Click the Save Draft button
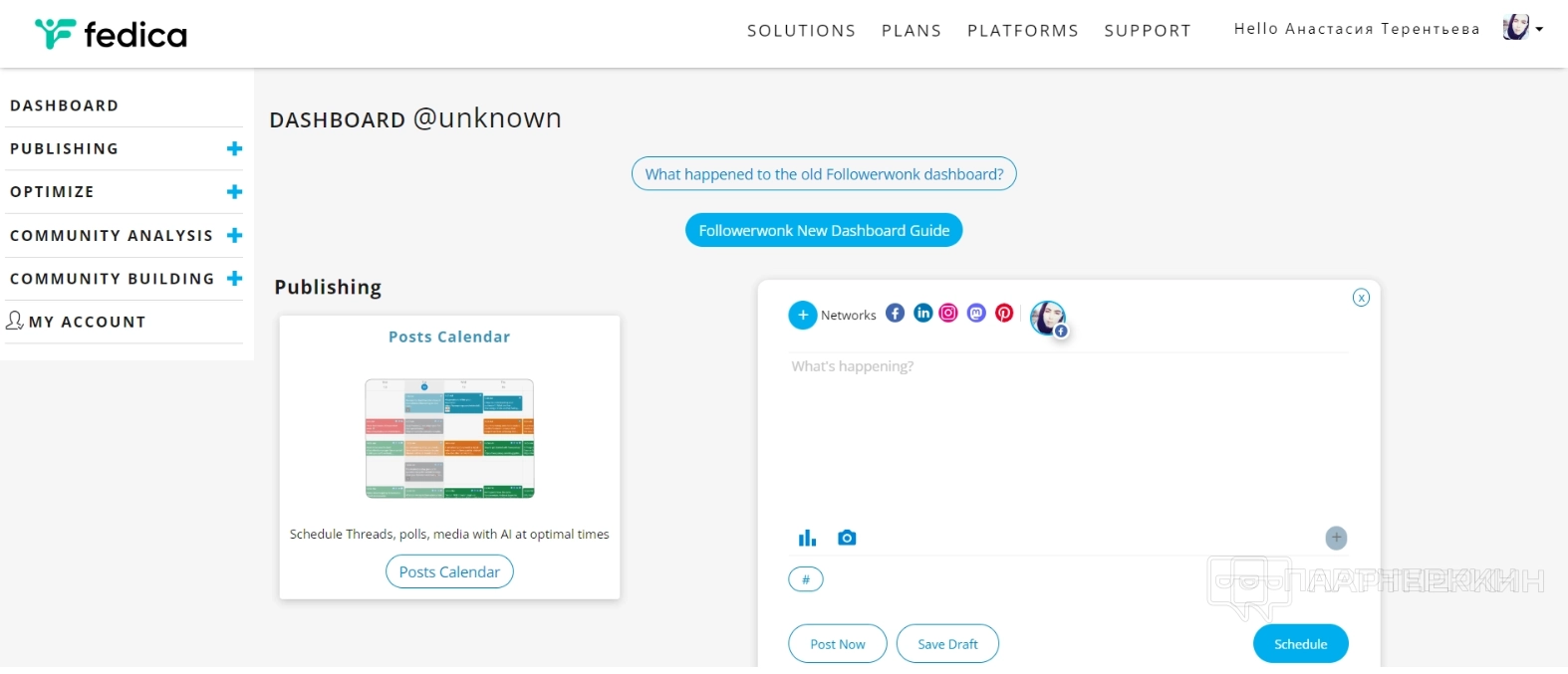Screen dimensions: 1568x674 pos(947,644)
